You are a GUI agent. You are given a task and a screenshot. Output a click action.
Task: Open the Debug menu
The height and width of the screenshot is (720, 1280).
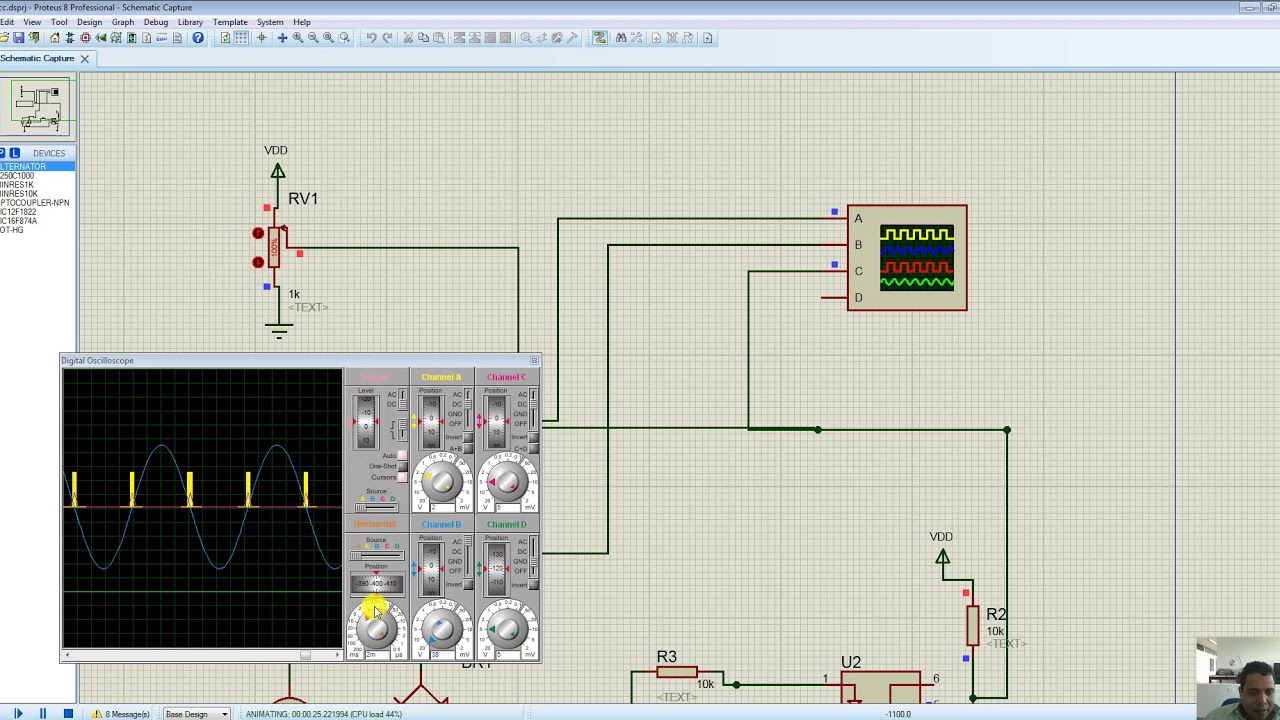tap(156, 22)
